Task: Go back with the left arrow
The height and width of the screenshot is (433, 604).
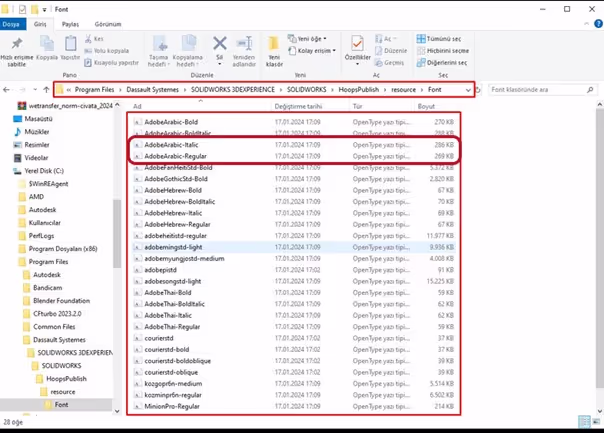Action: pyautogui.click(x=6, y=90)
